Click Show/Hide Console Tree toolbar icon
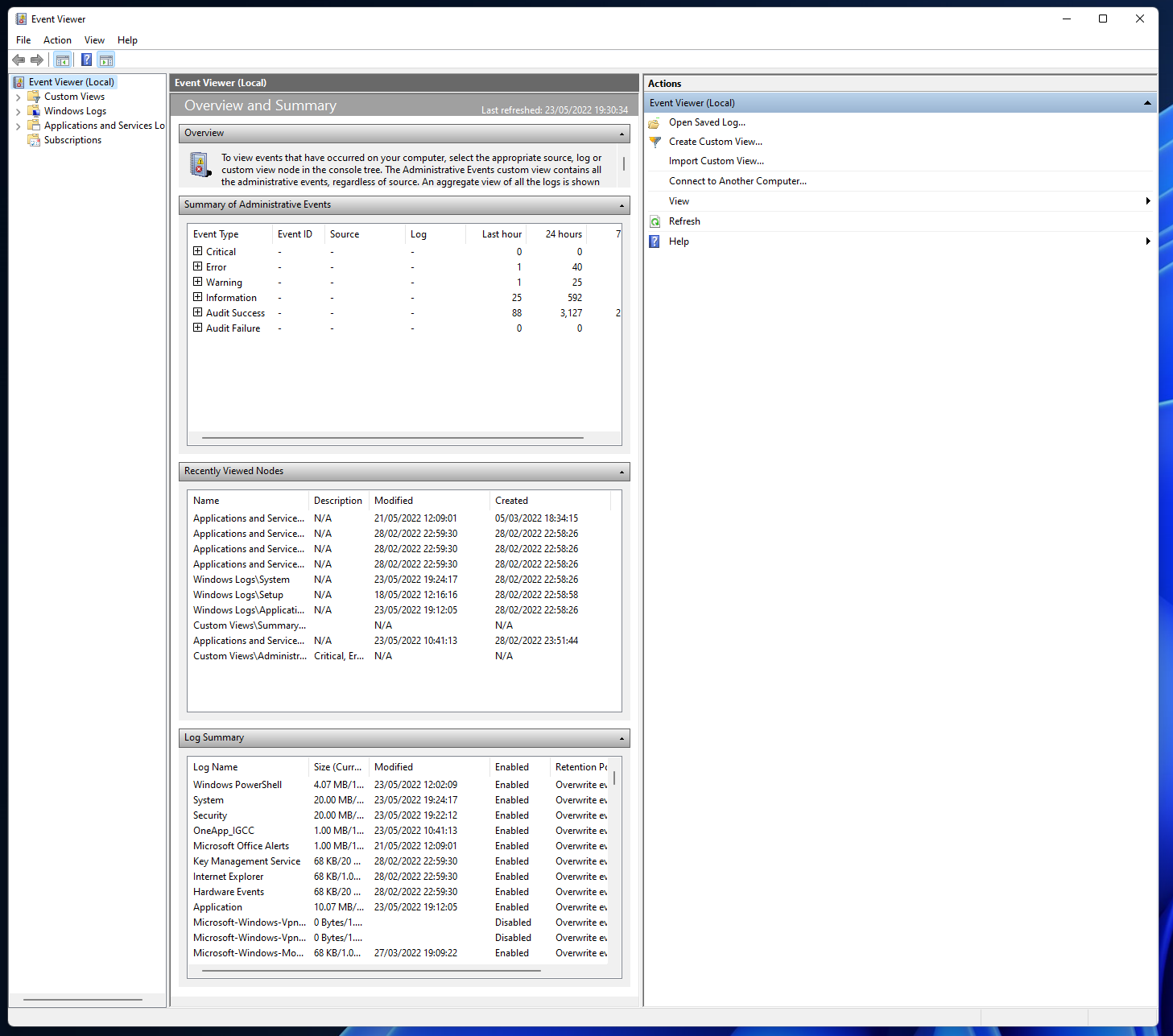This screenshot has width=1173, height=1036. (62, 60)
